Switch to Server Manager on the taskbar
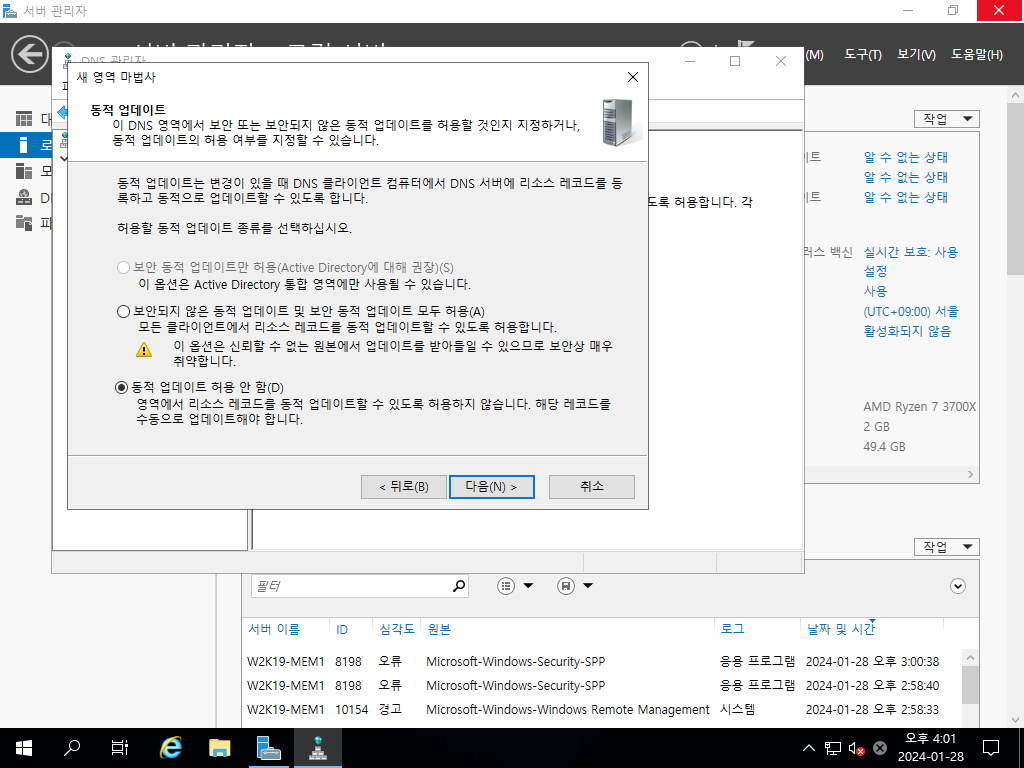The width and height of the screenshot is (1024, 768). click(x=268, y=748)
